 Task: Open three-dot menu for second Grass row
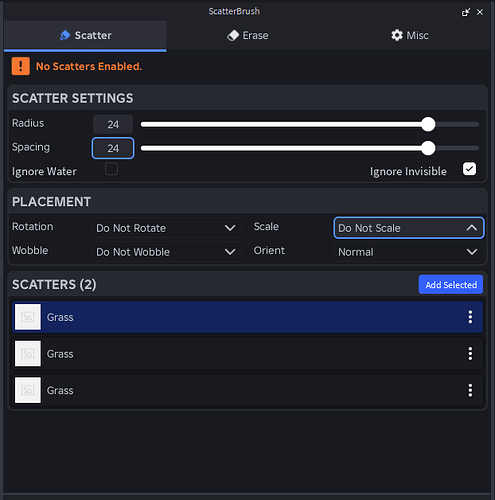[x=470, y=354]
